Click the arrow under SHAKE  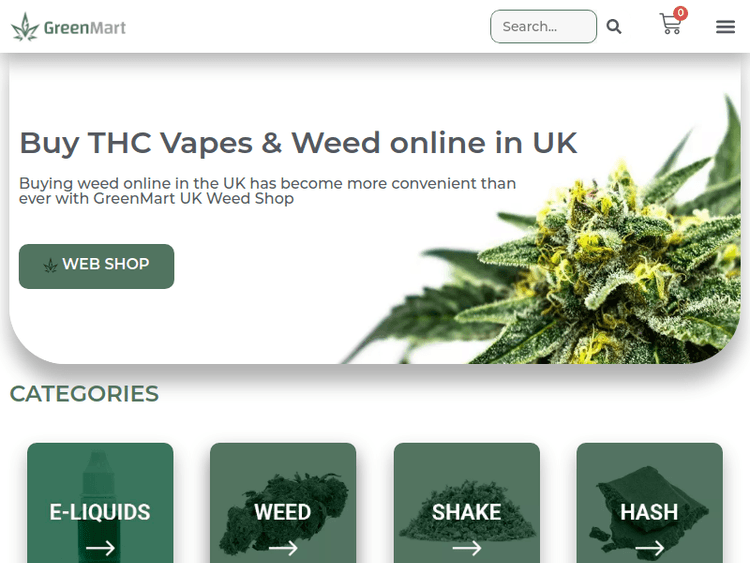[x=467, y=548]
